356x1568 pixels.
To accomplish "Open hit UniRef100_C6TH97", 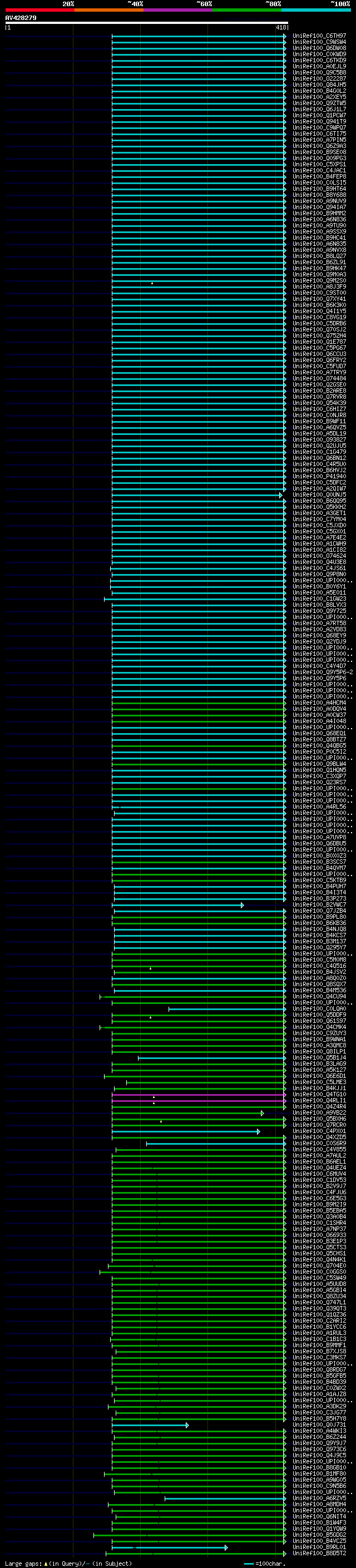I will [x=319, y=36].
